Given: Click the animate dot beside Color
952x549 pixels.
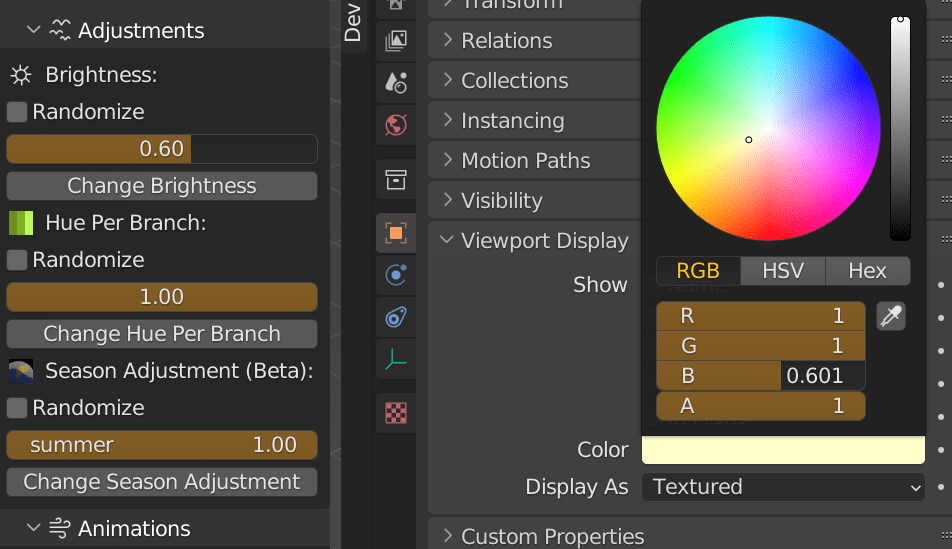Looking at the screenshot, I should [x=941, y=450].
